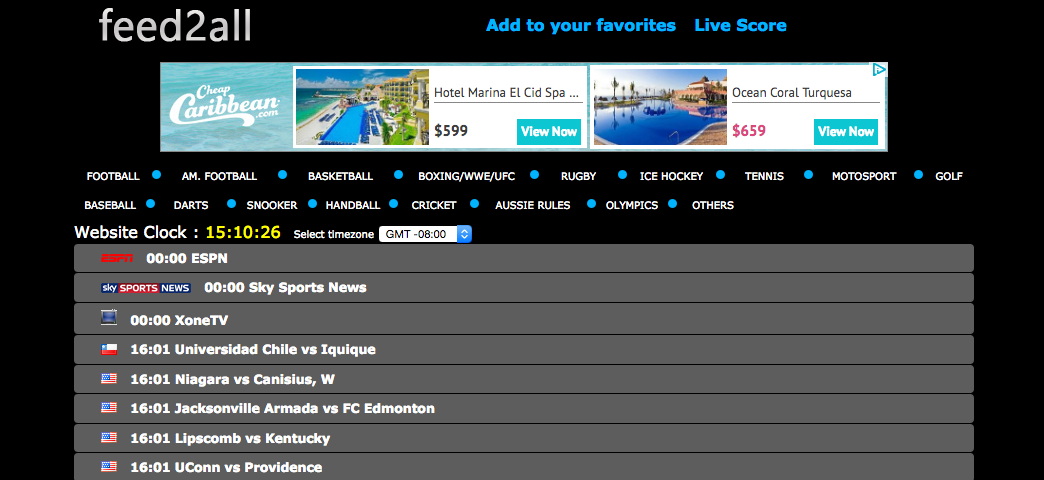Open the FOOTBALL category
1044x480 pixels.
tap(113, 176)
